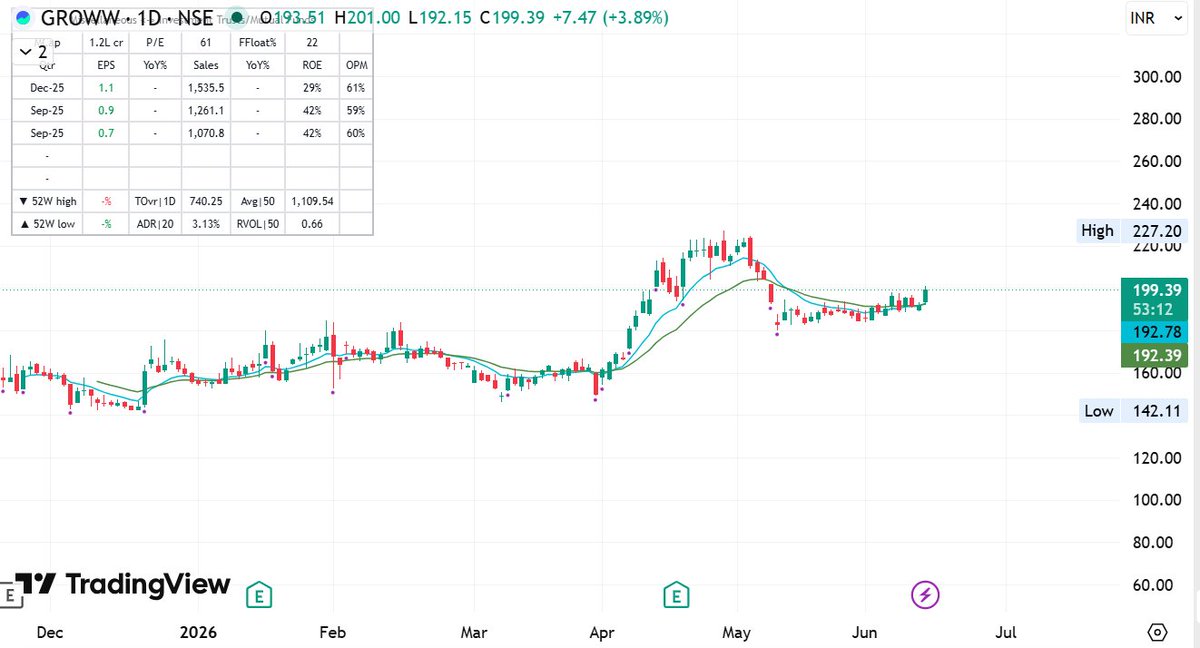Screen dimensions: 1200x648
Task: Click the last green candle on the chart
Action: point(926,295)
